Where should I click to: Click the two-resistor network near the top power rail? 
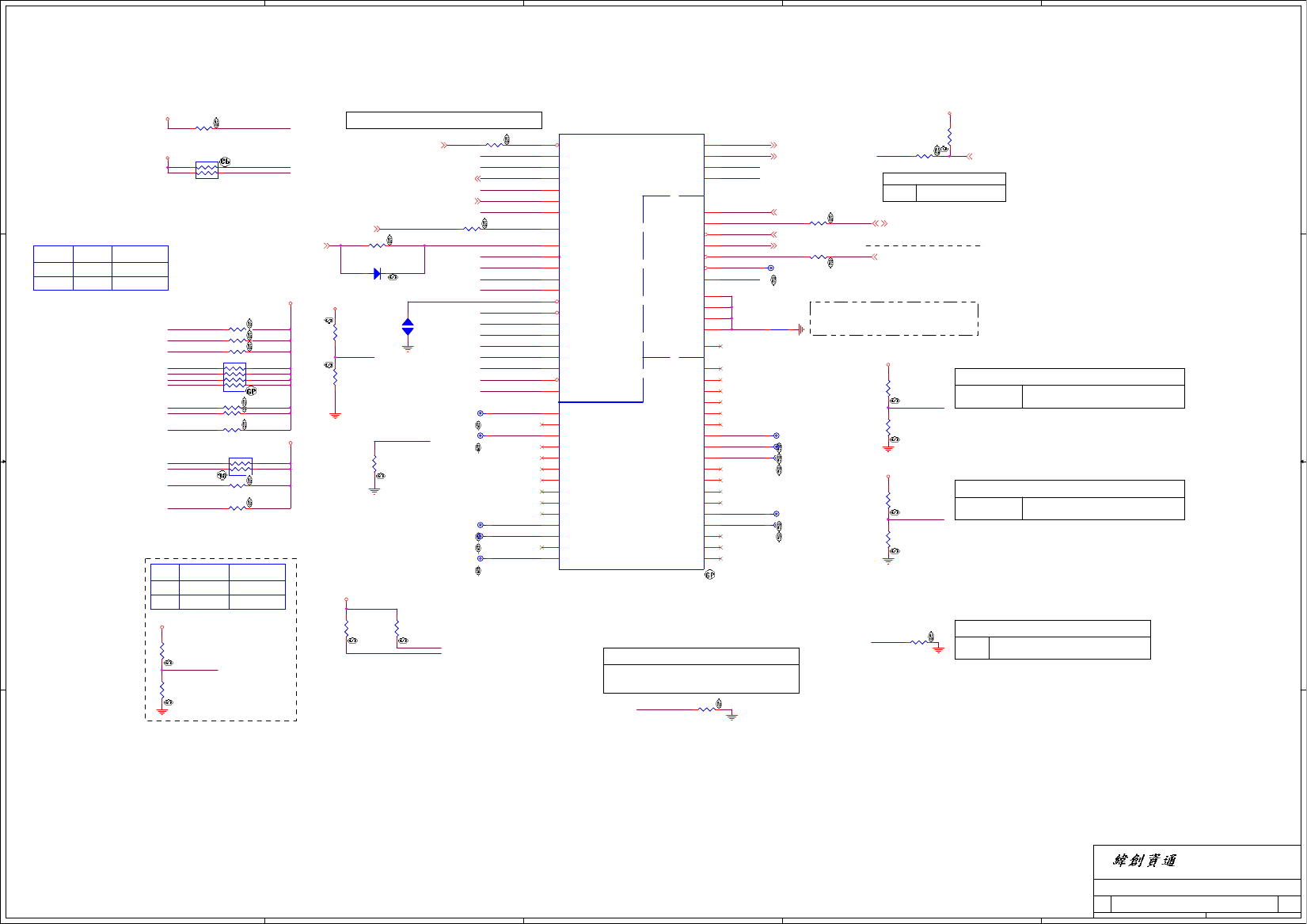[207, 170]
